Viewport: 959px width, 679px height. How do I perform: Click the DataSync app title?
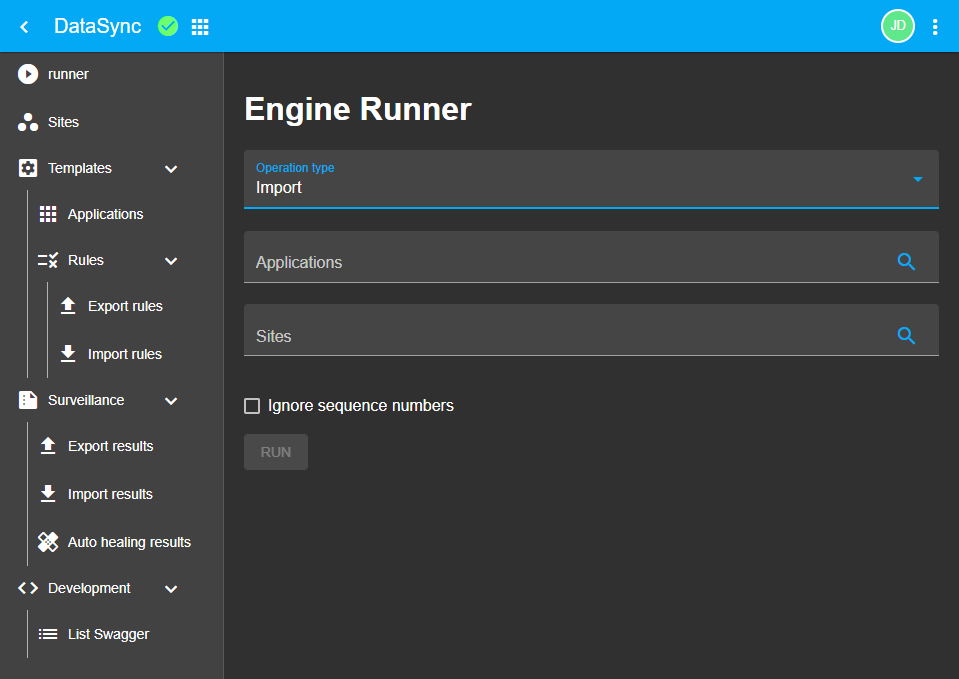coord(98,26)
